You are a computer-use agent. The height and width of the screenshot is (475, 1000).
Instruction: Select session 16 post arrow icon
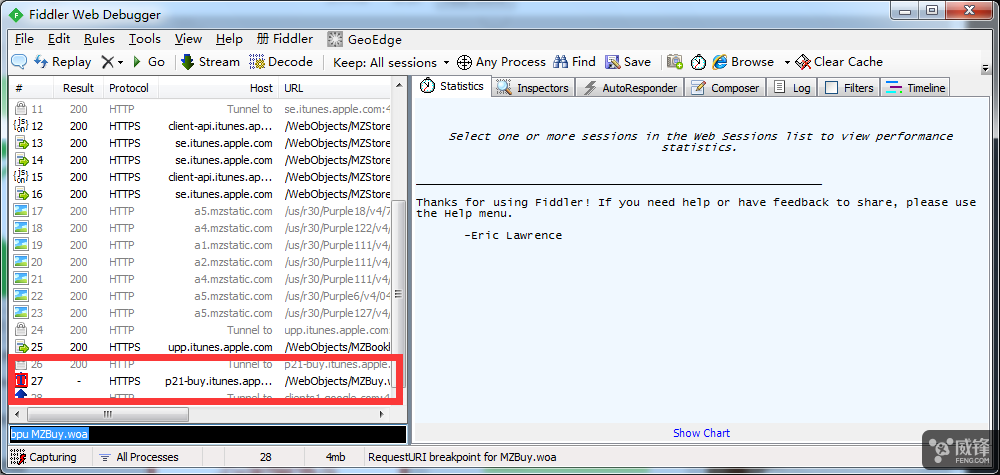(x=21, y=194)
